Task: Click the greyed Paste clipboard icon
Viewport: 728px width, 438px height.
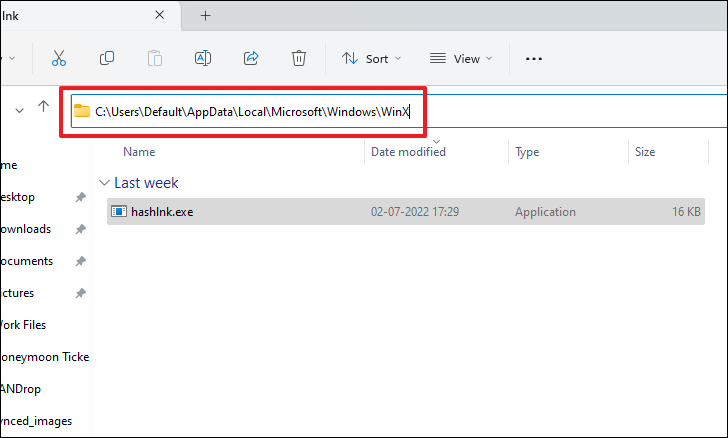Action: pyautogui.click(x=155, y=59)
